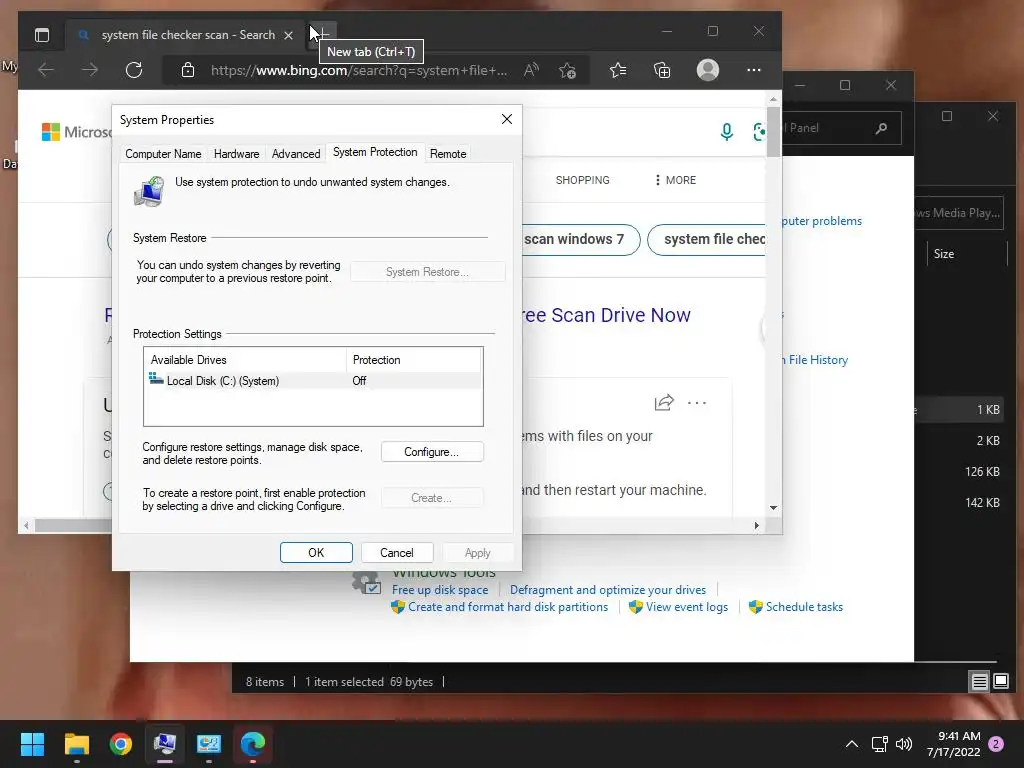Switch to Computer Name tab
The height and width of the screenshot is (768, 1024).
pos(163,154)
